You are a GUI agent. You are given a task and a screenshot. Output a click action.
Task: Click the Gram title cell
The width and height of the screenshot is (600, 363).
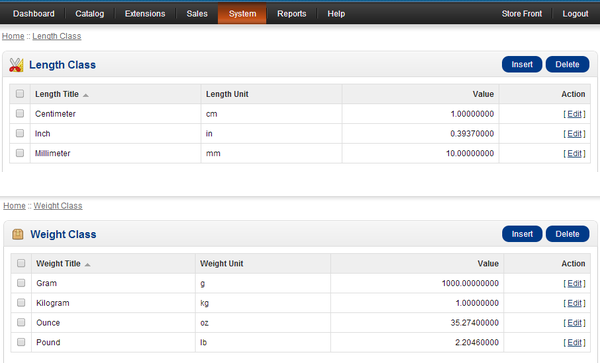click(113, 283)
